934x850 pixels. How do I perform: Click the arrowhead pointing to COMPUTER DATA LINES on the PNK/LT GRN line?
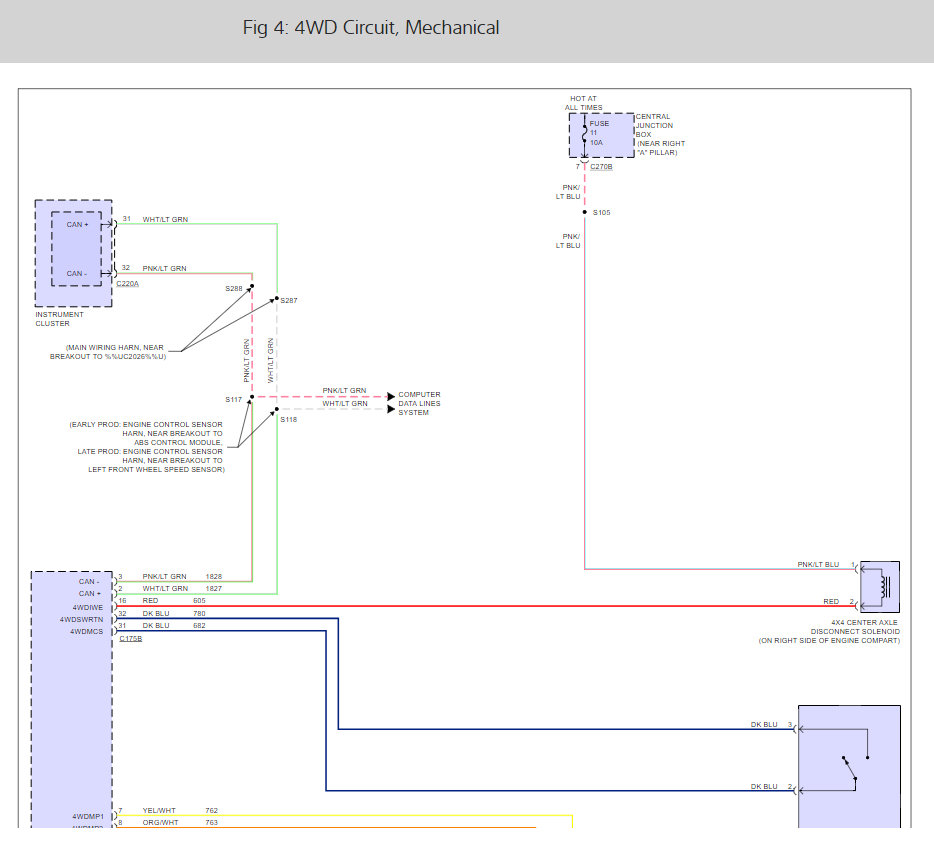(x=391, y=397)
